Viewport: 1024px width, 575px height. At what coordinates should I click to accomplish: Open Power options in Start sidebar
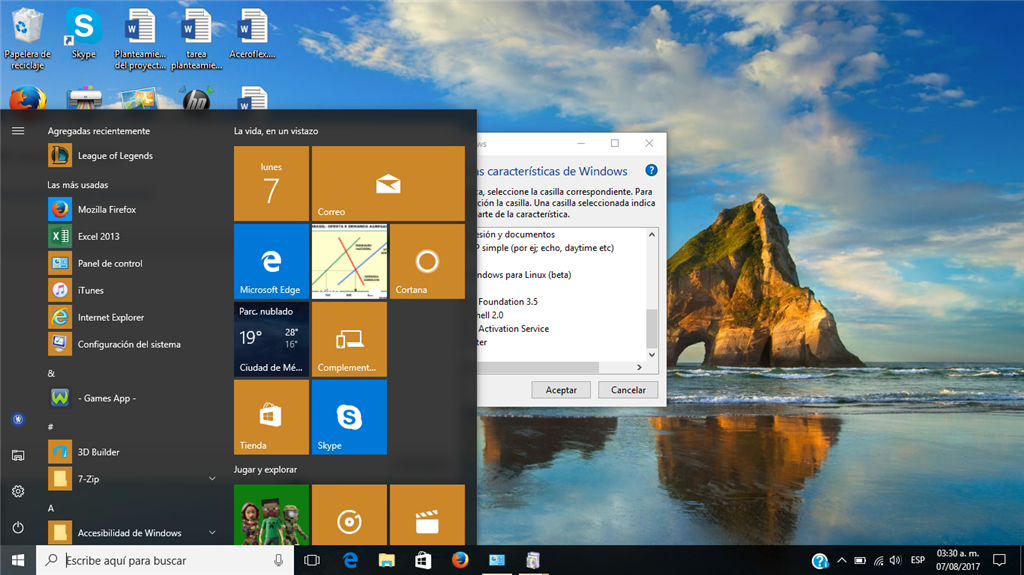click(18, 527)
